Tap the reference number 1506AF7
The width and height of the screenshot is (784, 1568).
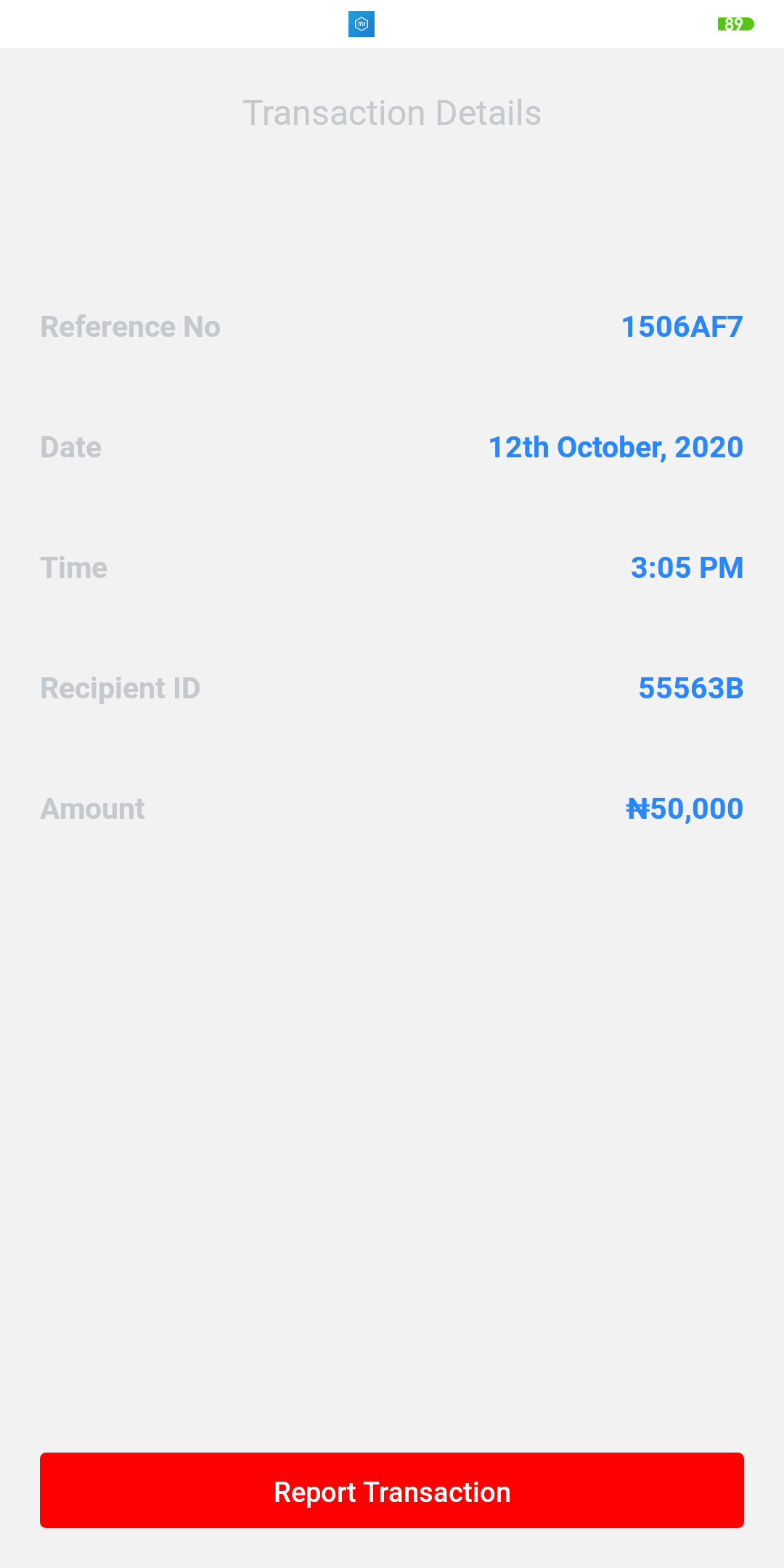coord(682,327)
